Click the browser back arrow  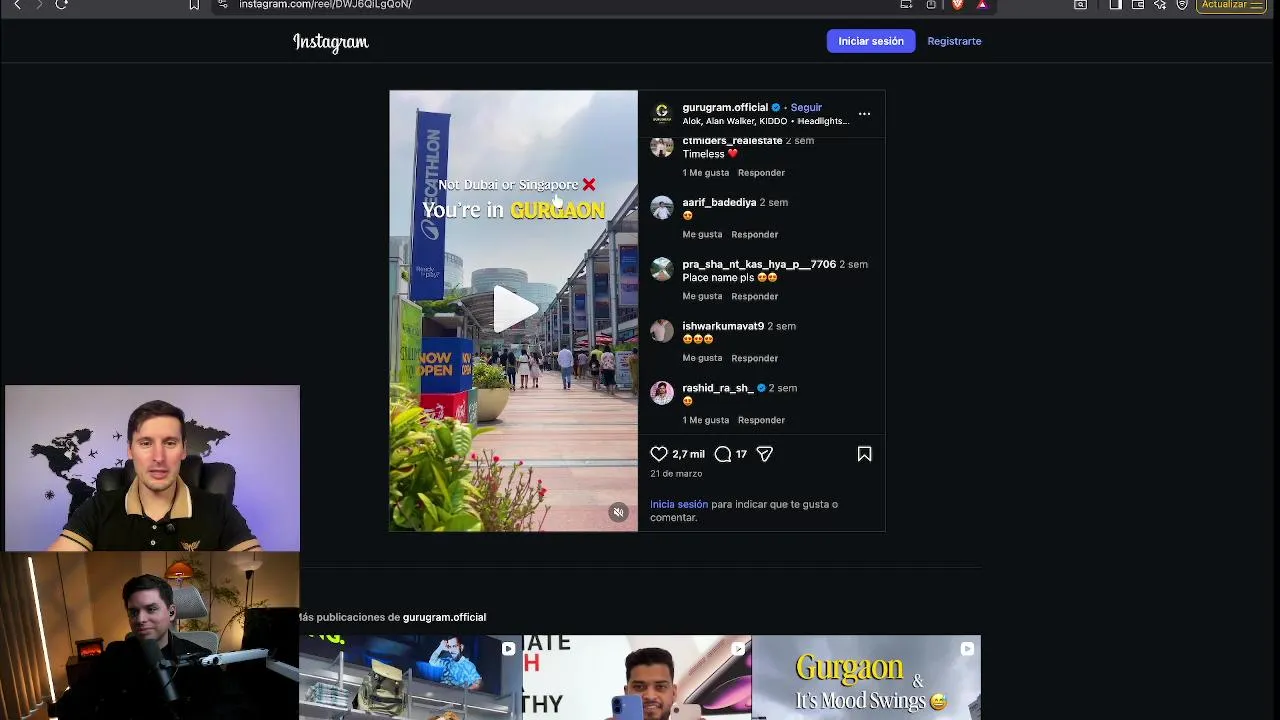17,5
